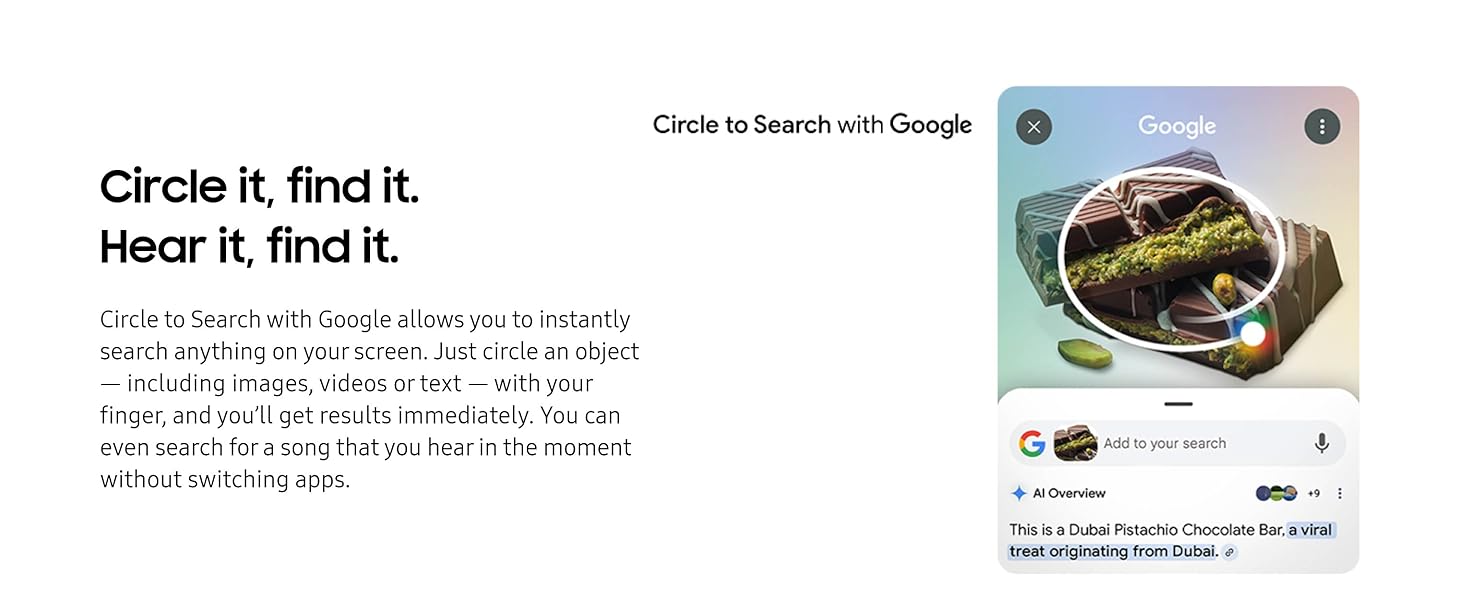Image resolution: width=1464 pixels, height=600 pixels.
Task: Click the Circle it, find it heading
Action: coord(259,187)
